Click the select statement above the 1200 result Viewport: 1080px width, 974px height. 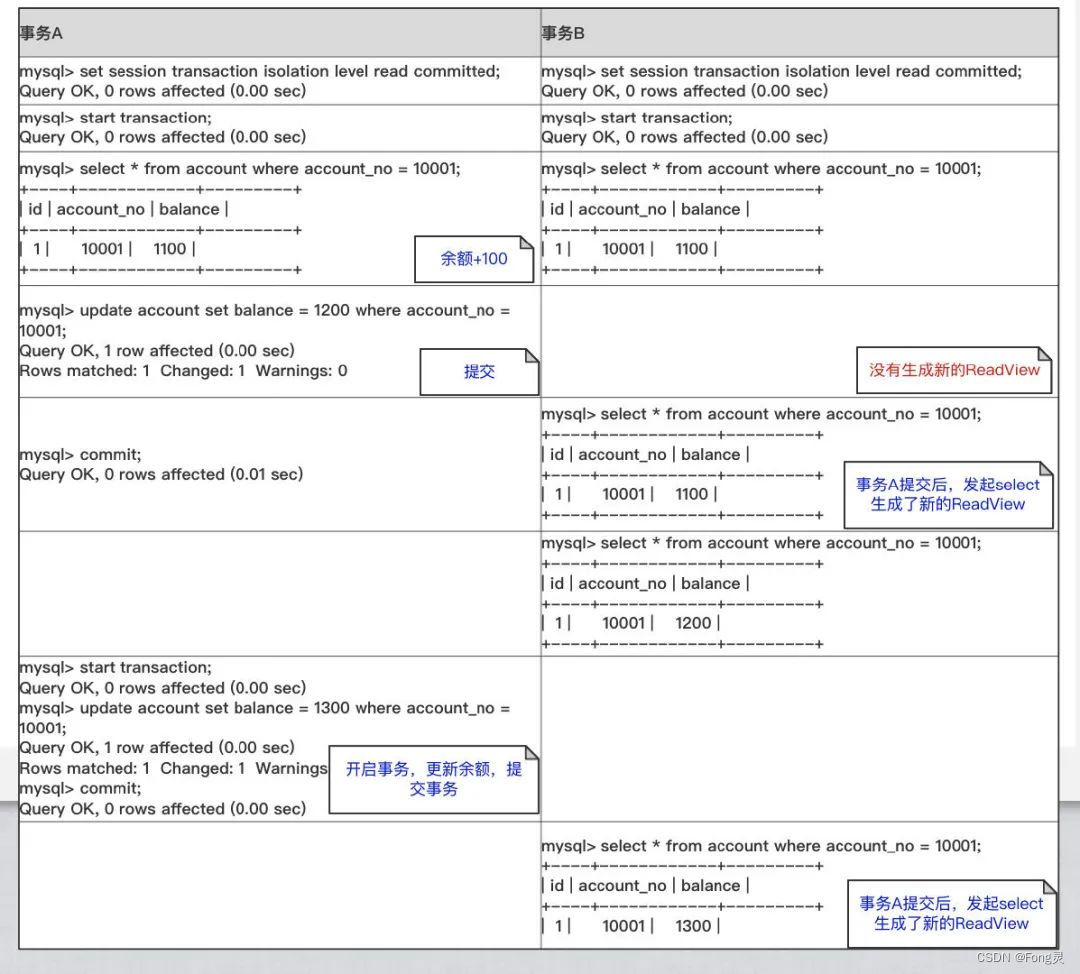(761, 543)
